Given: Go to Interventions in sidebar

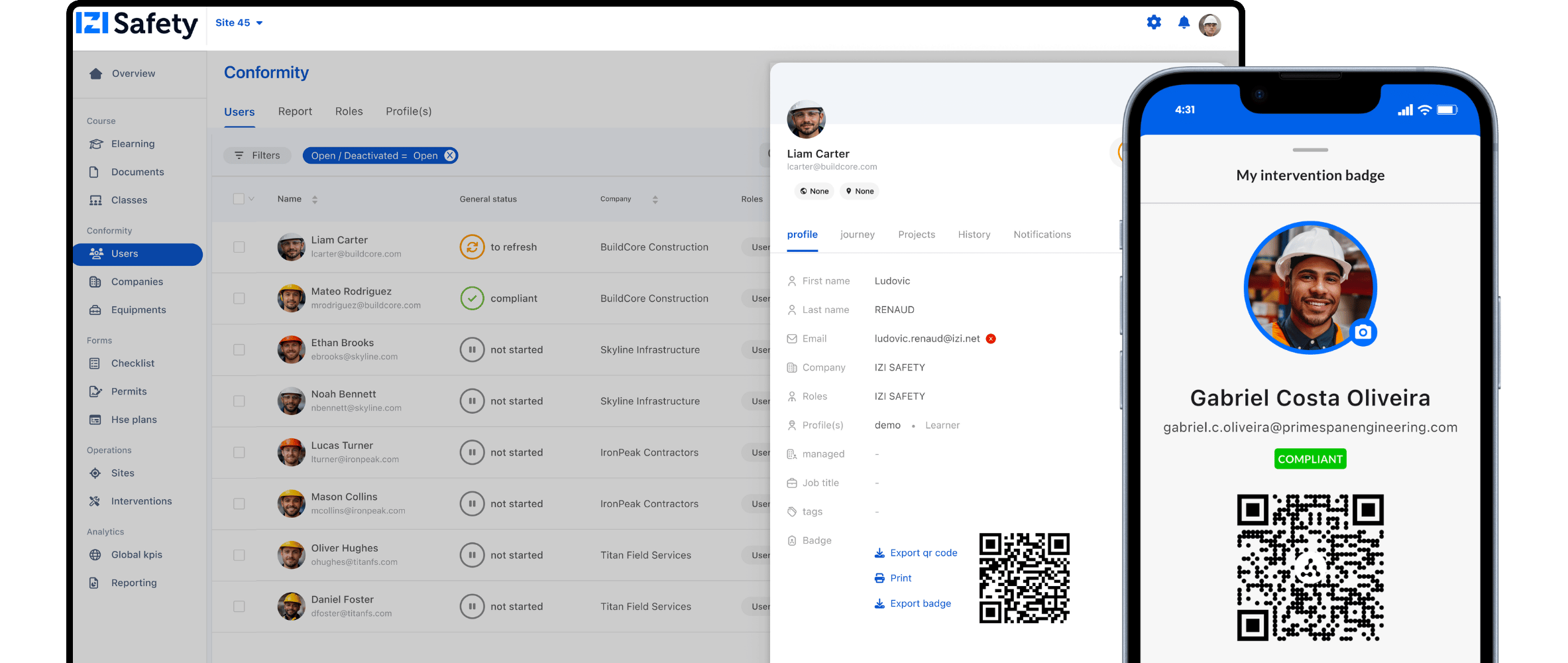Looking at the screenshot, I should (141, 501).
